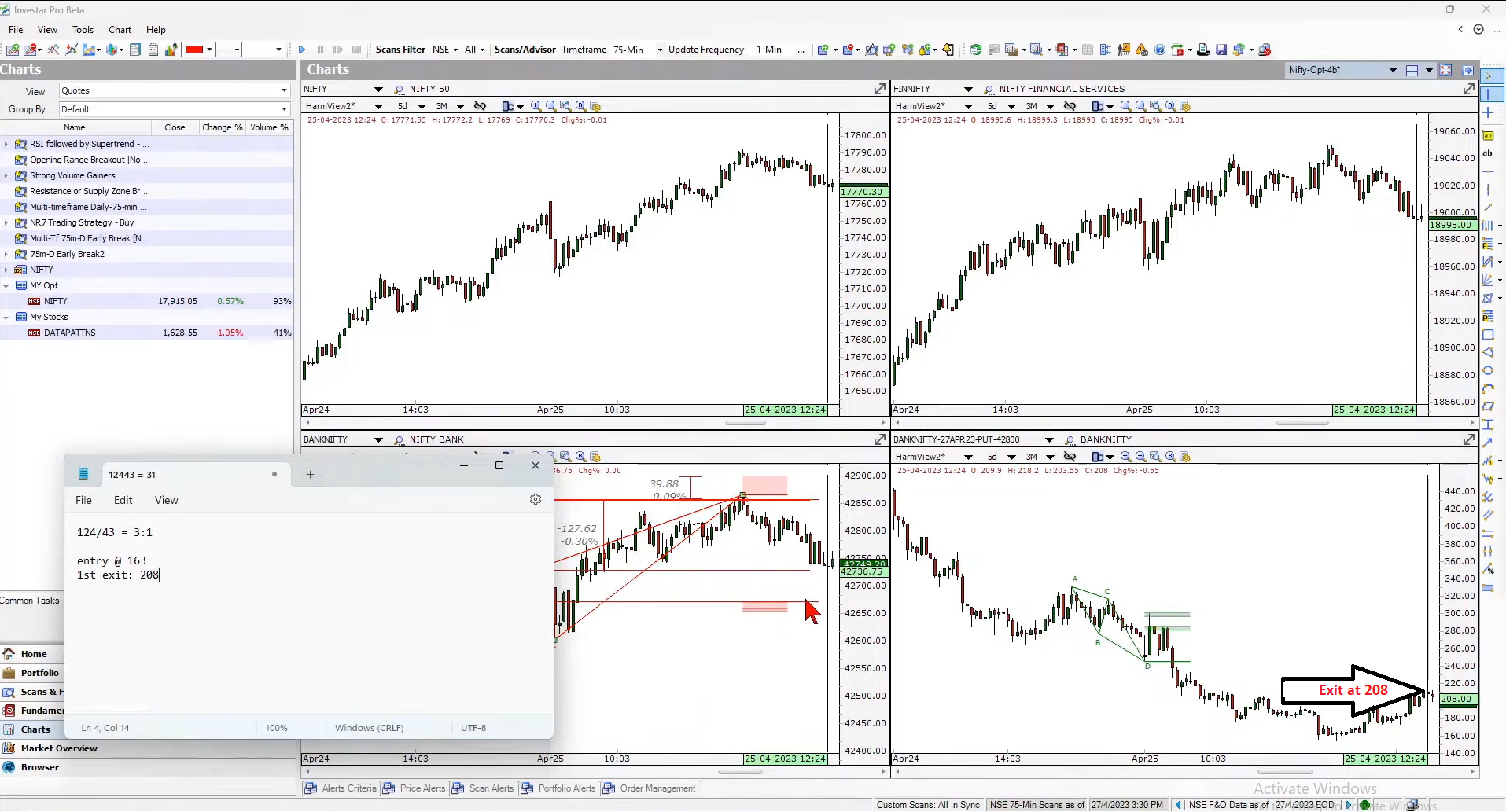Click the print icon on the main toolbar
The image size is (1506, 812).
[x=1203, y=50]
